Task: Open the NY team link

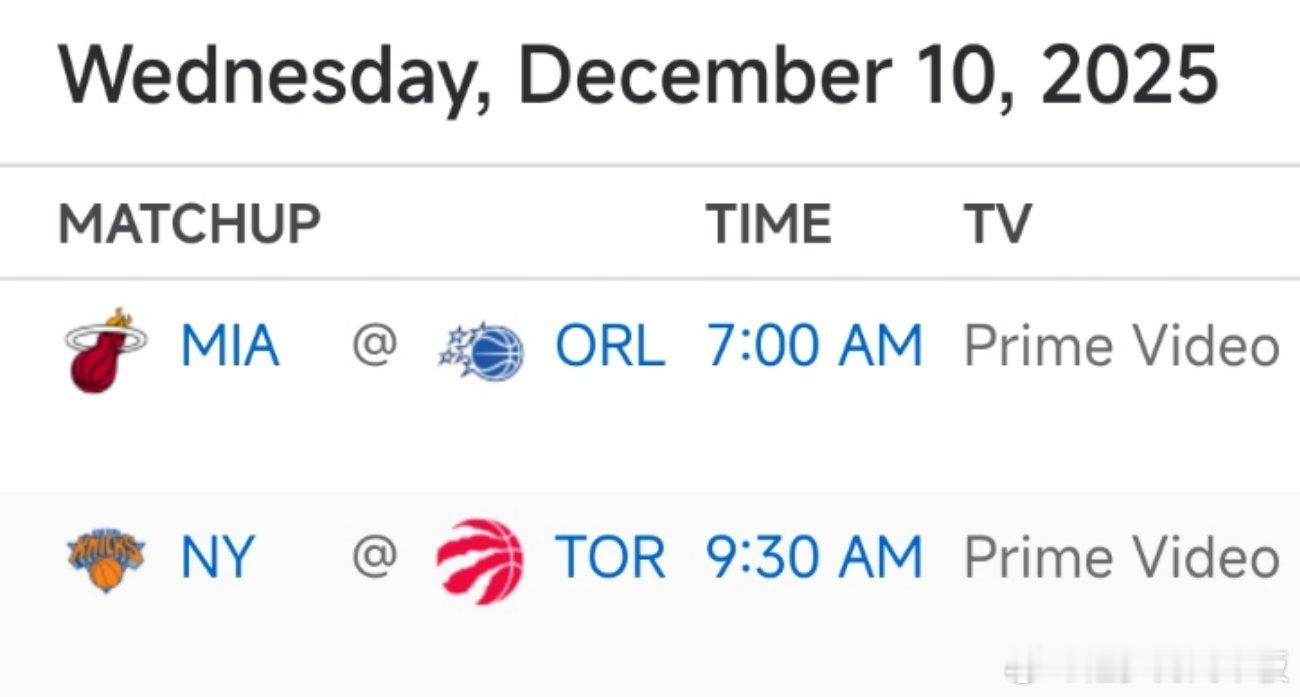Action: [x=217, y=557]
